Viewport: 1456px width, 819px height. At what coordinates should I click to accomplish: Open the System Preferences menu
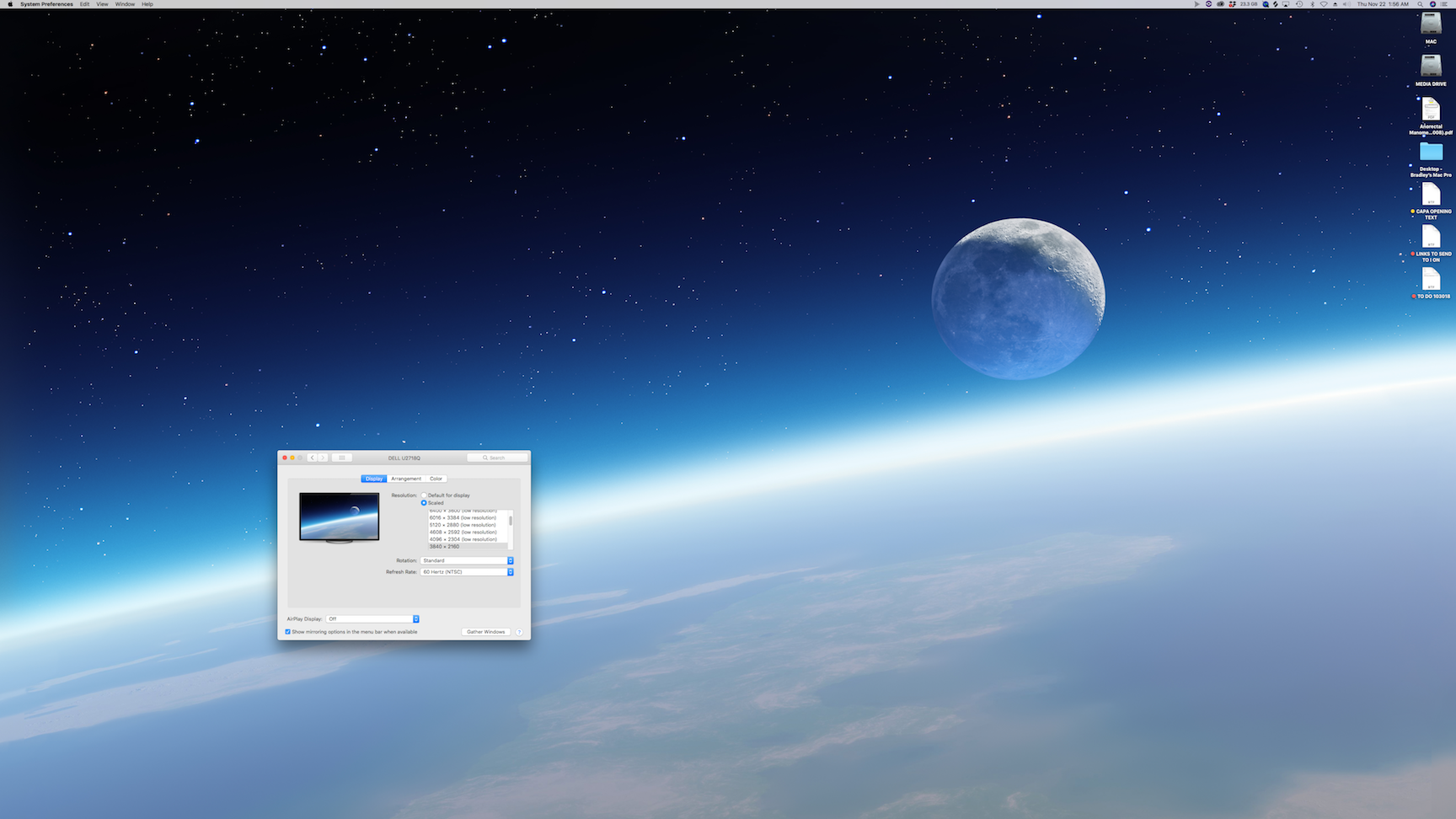(46, 4)
